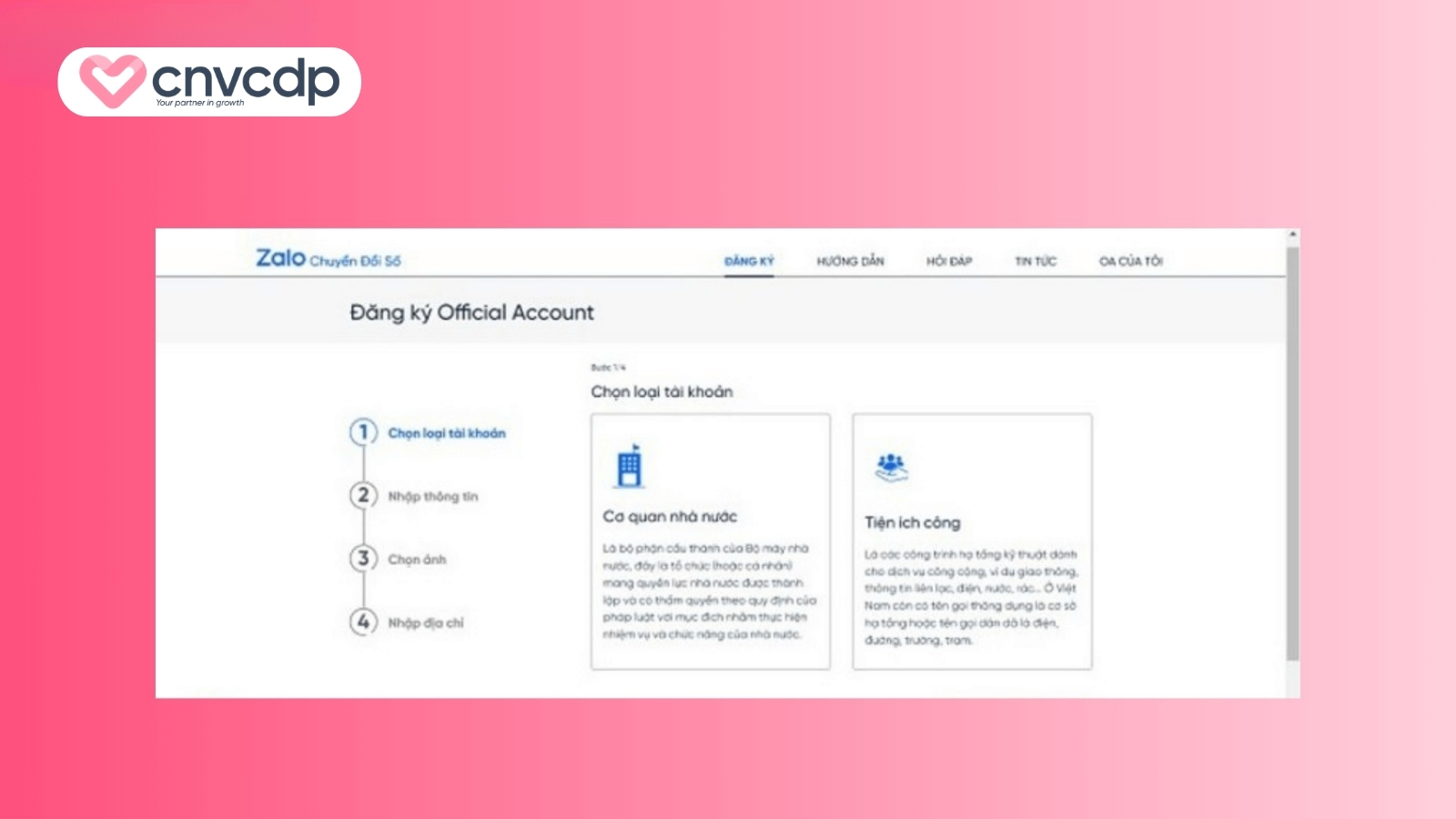The width and height of the screenshot is (1456, 819).
Task: Select step 2 circle icon
Action: pyautogui.click(x=363, y=495)
